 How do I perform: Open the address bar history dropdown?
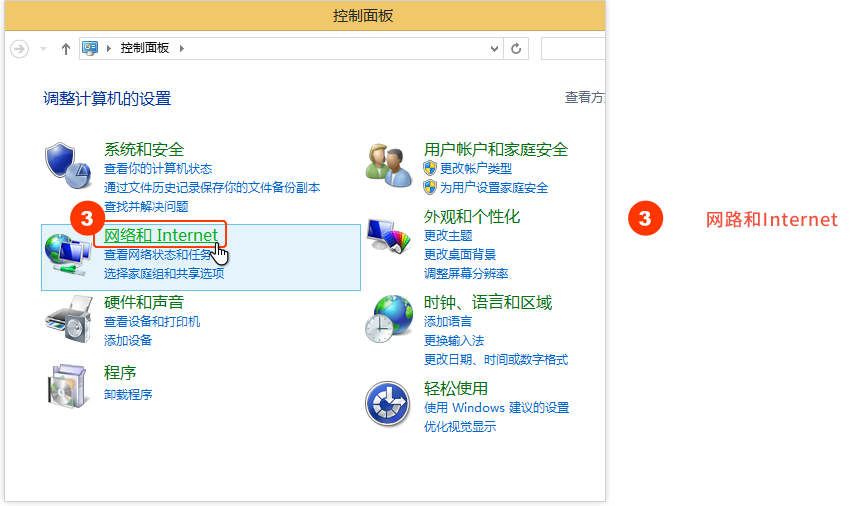pos(495,48)
